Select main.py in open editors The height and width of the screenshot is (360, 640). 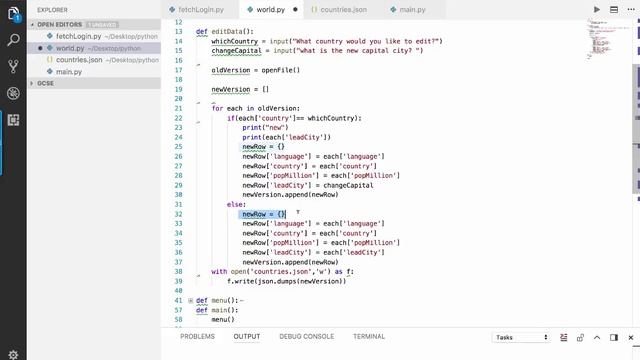(x=94, y=72)
